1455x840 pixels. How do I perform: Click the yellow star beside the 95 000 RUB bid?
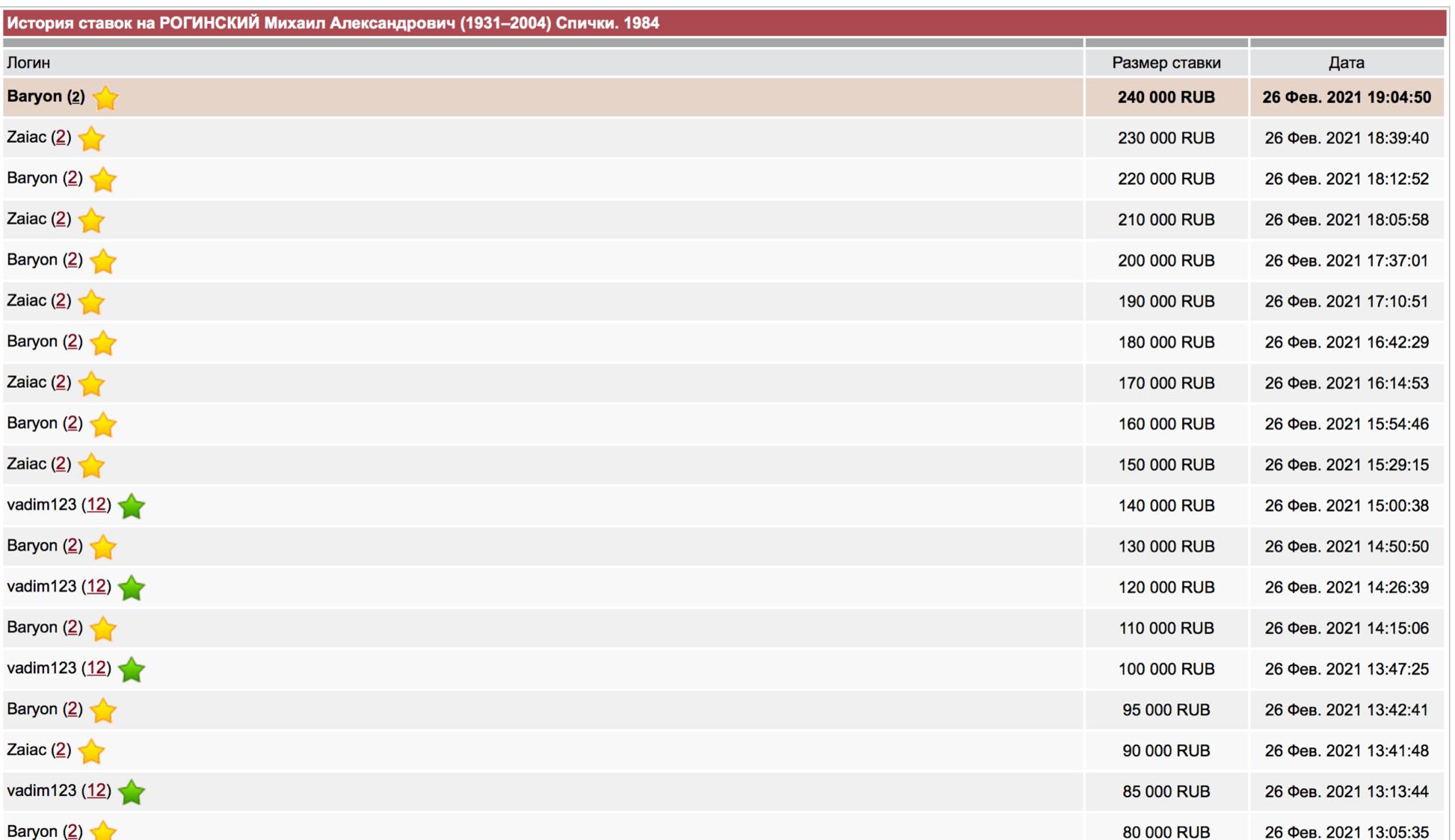[x=102, y=711]
